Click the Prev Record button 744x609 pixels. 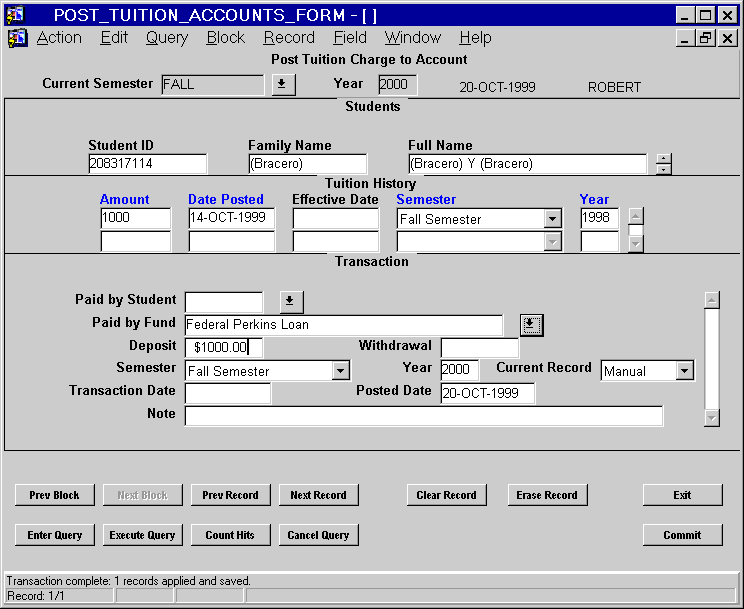pos(231,495)
